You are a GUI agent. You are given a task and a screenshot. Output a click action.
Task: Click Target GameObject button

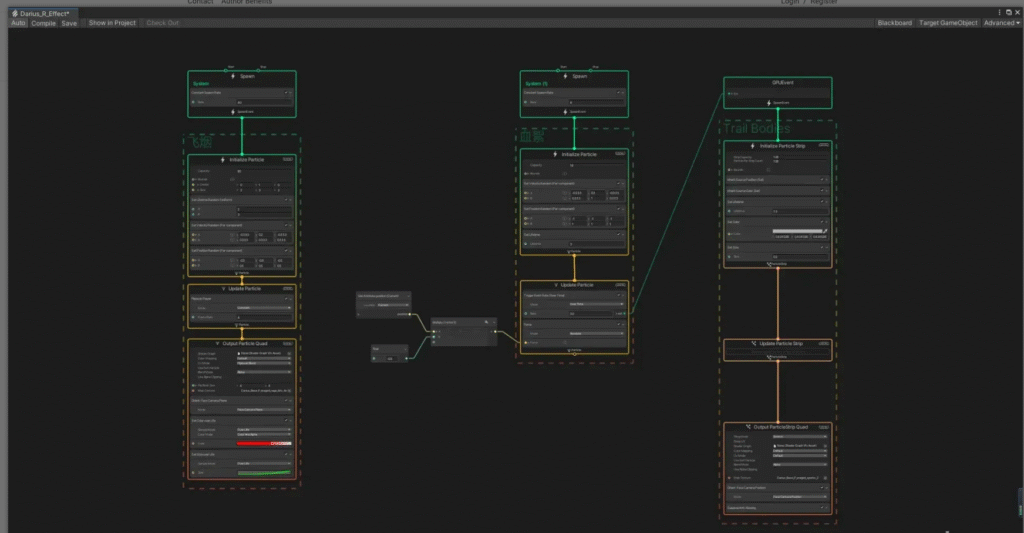948,23
